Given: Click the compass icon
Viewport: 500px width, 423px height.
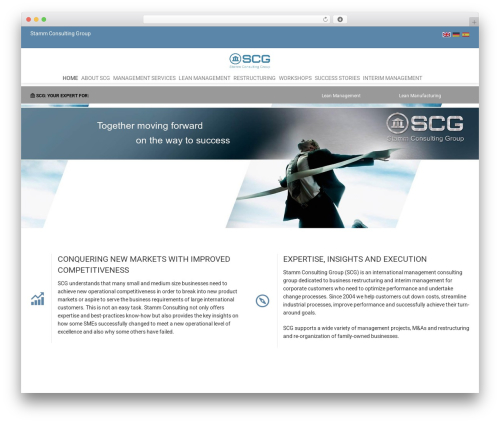Looking at the screenshot, I should pos(262,301).
